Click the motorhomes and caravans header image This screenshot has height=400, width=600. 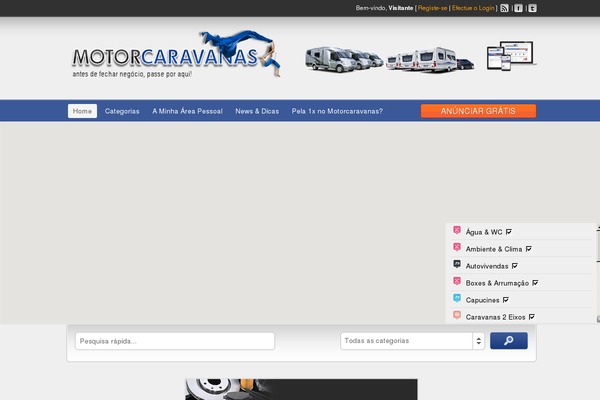click(x=390, y=60)
